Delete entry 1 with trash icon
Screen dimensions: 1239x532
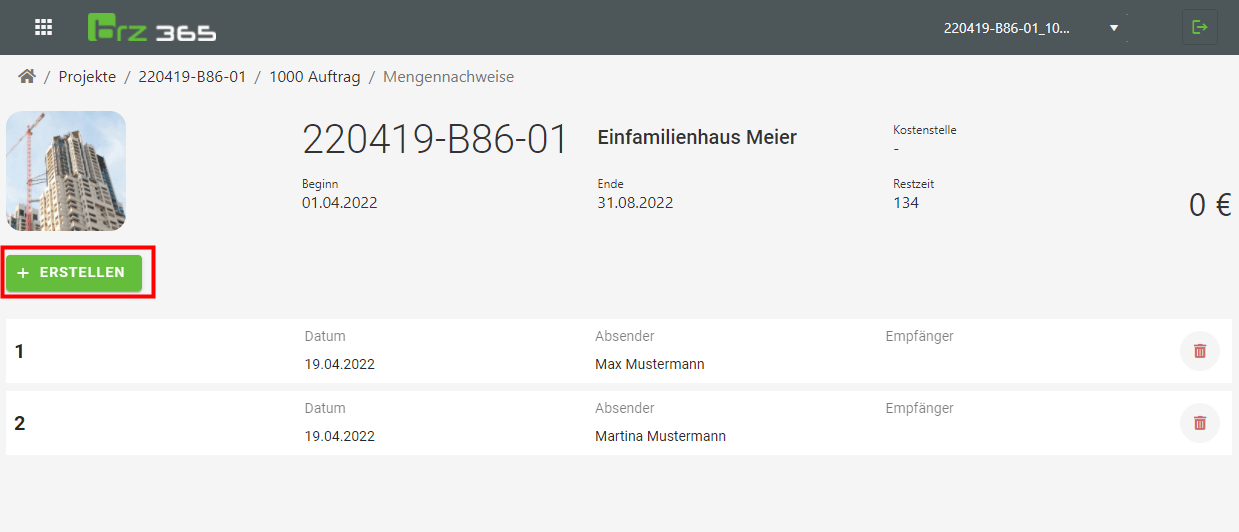pyautogui.click(x=1199, y=351)
